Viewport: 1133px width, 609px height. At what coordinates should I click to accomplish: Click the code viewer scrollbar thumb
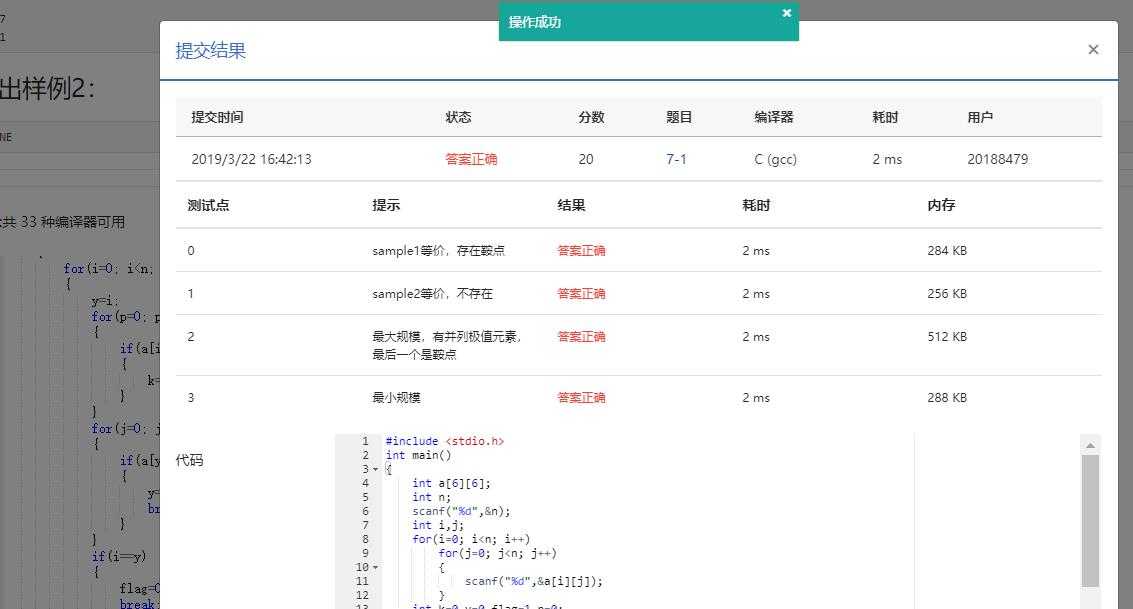(x=1090, y=520)
